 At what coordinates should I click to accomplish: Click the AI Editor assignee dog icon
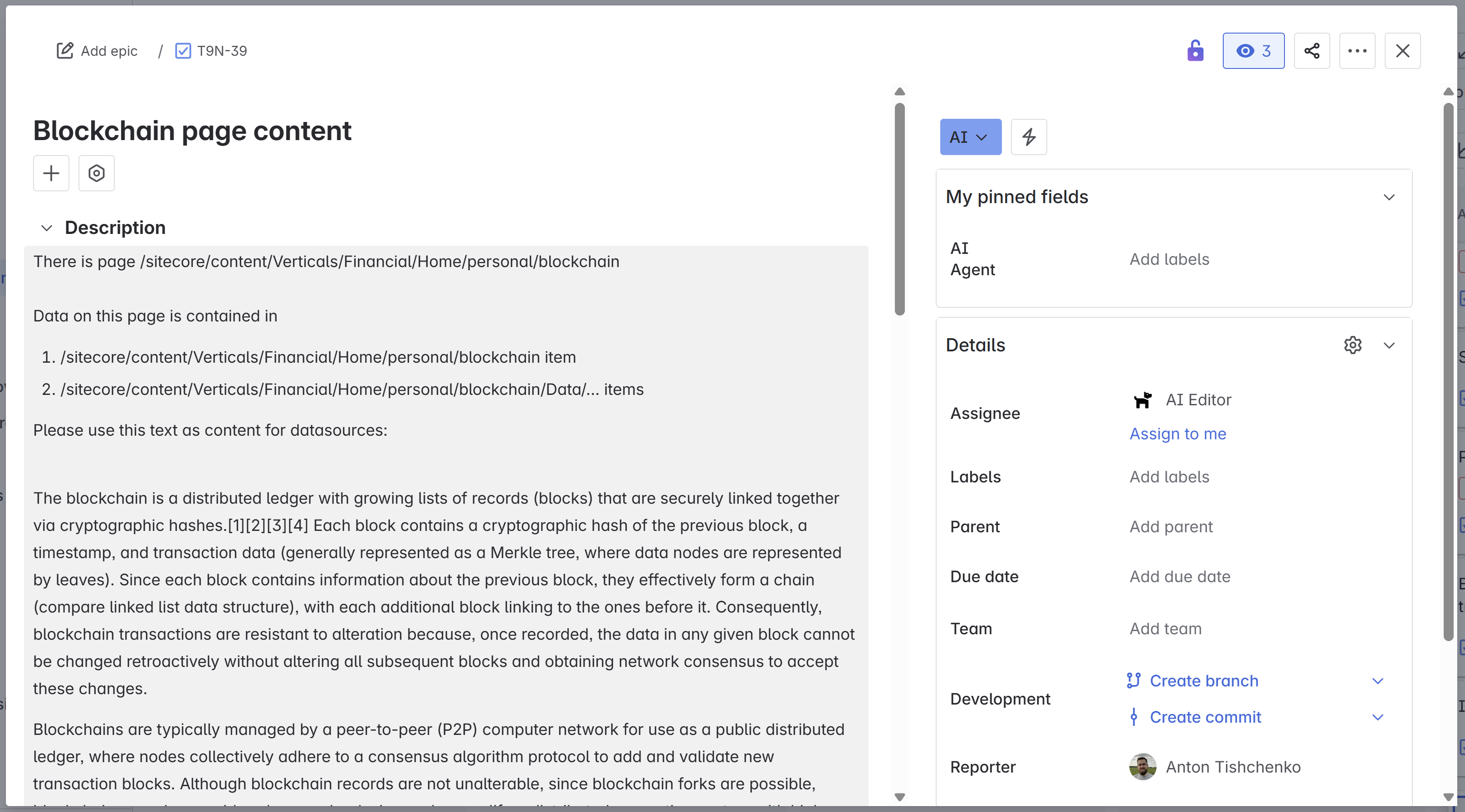tap(1143, 400)
